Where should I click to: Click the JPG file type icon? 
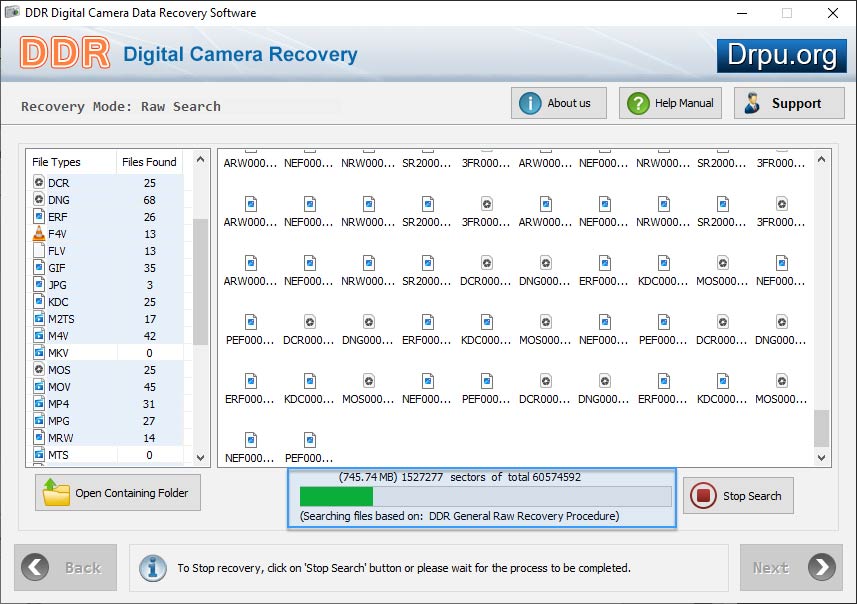pyautogui.click(x=39, y=284)
